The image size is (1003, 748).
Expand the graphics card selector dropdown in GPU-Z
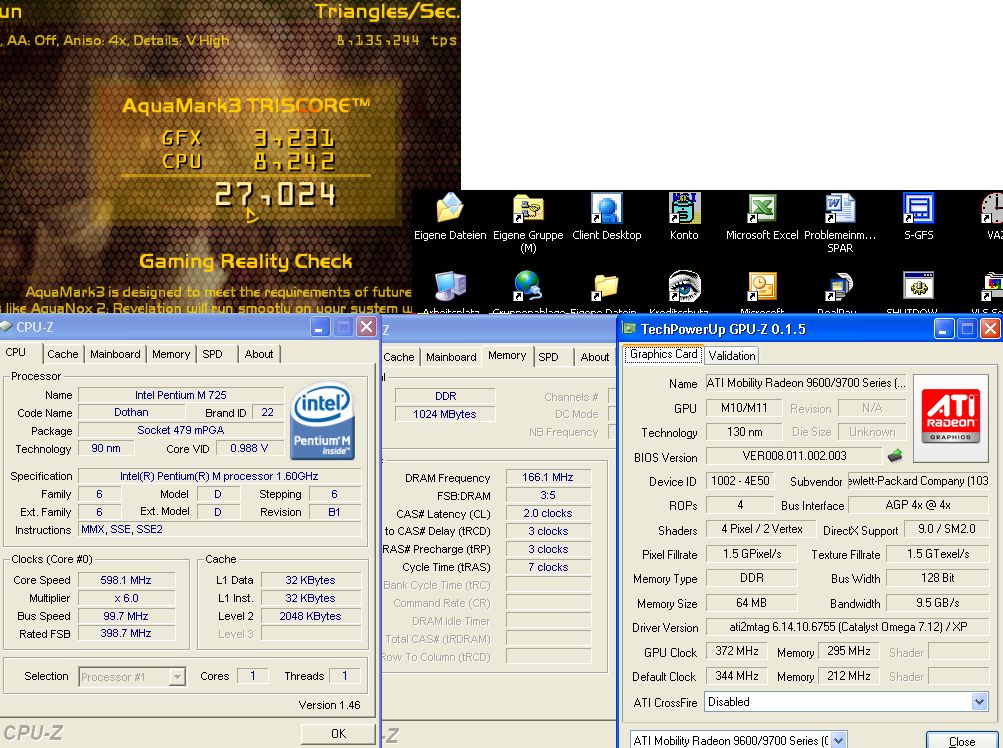839,740
